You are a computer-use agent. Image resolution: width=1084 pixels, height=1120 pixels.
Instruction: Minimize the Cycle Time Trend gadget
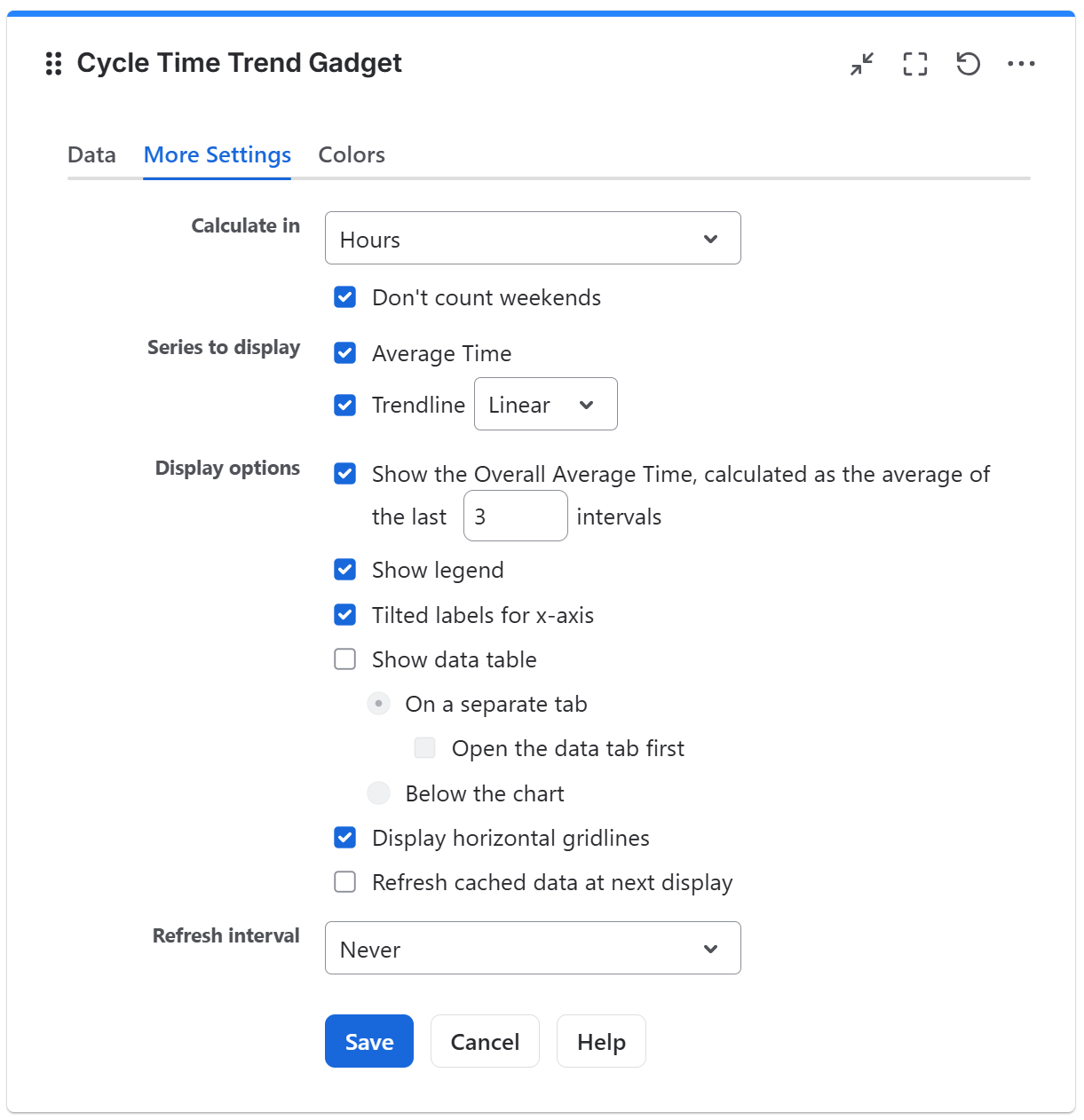click(861, 64)
